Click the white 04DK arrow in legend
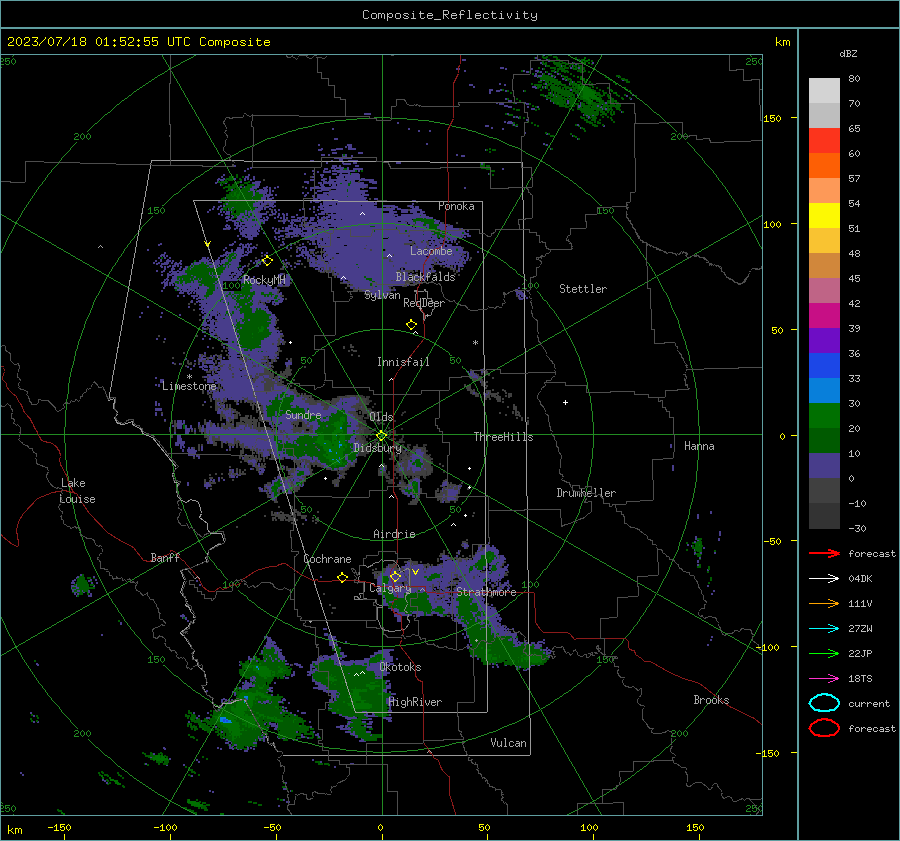 [824, 578]
